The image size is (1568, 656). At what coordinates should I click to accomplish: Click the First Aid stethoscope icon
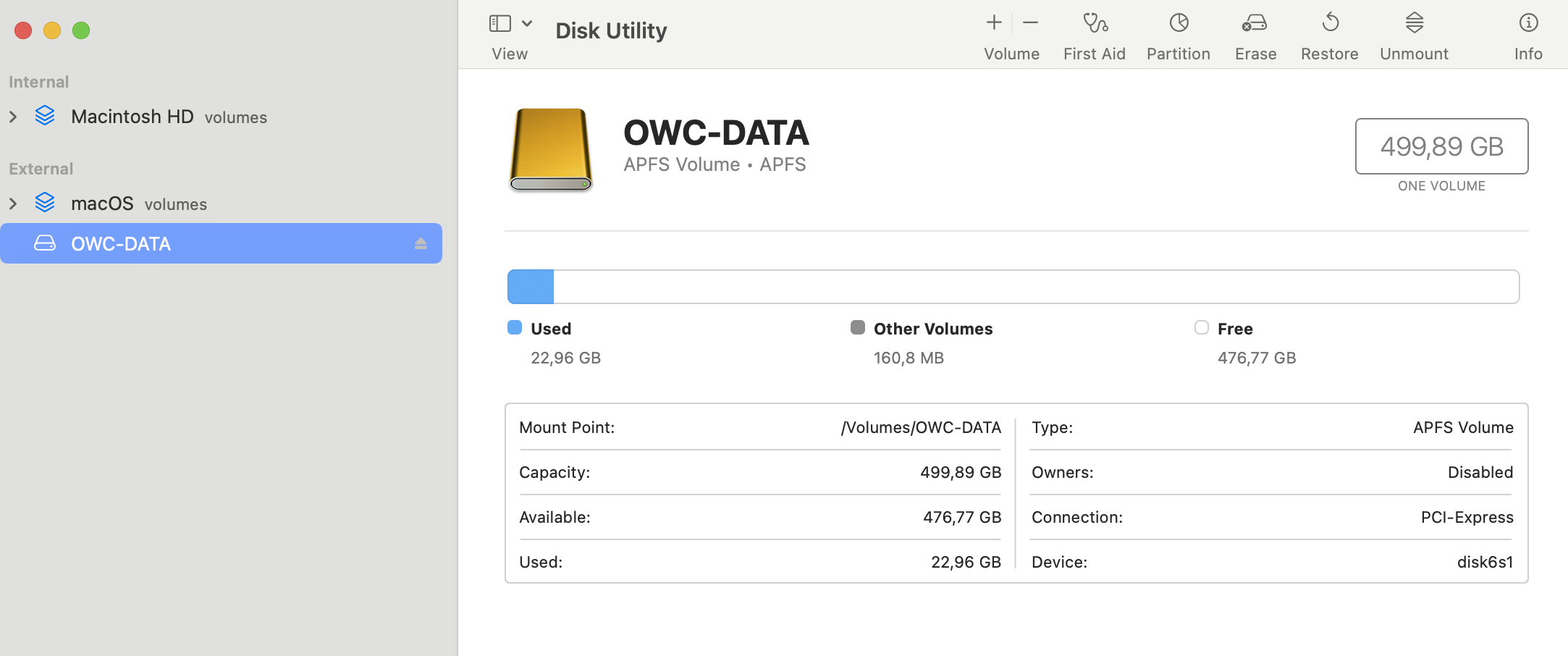tap(1095, 24)
